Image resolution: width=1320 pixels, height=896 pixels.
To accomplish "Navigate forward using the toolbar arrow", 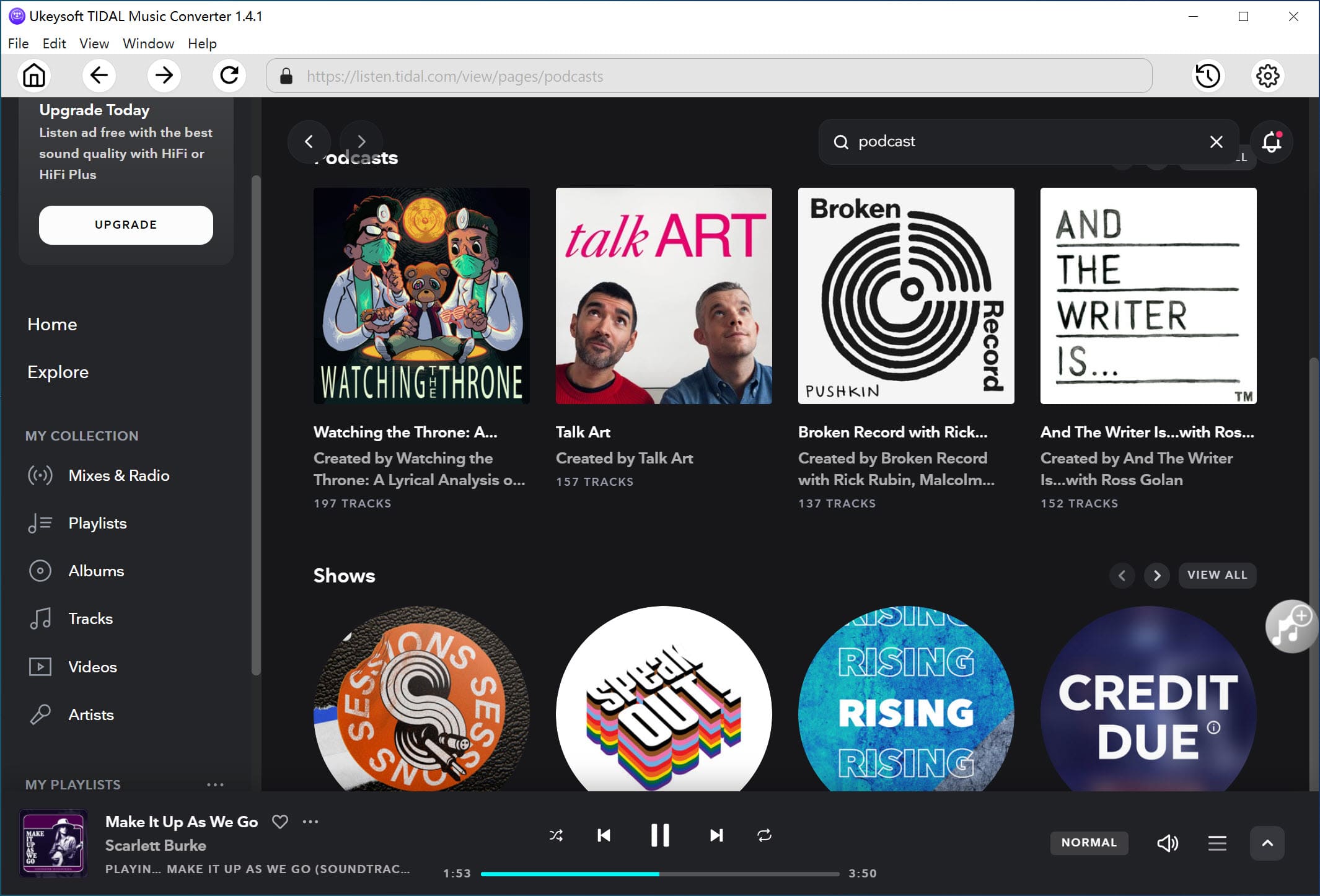I will point(164,76).
